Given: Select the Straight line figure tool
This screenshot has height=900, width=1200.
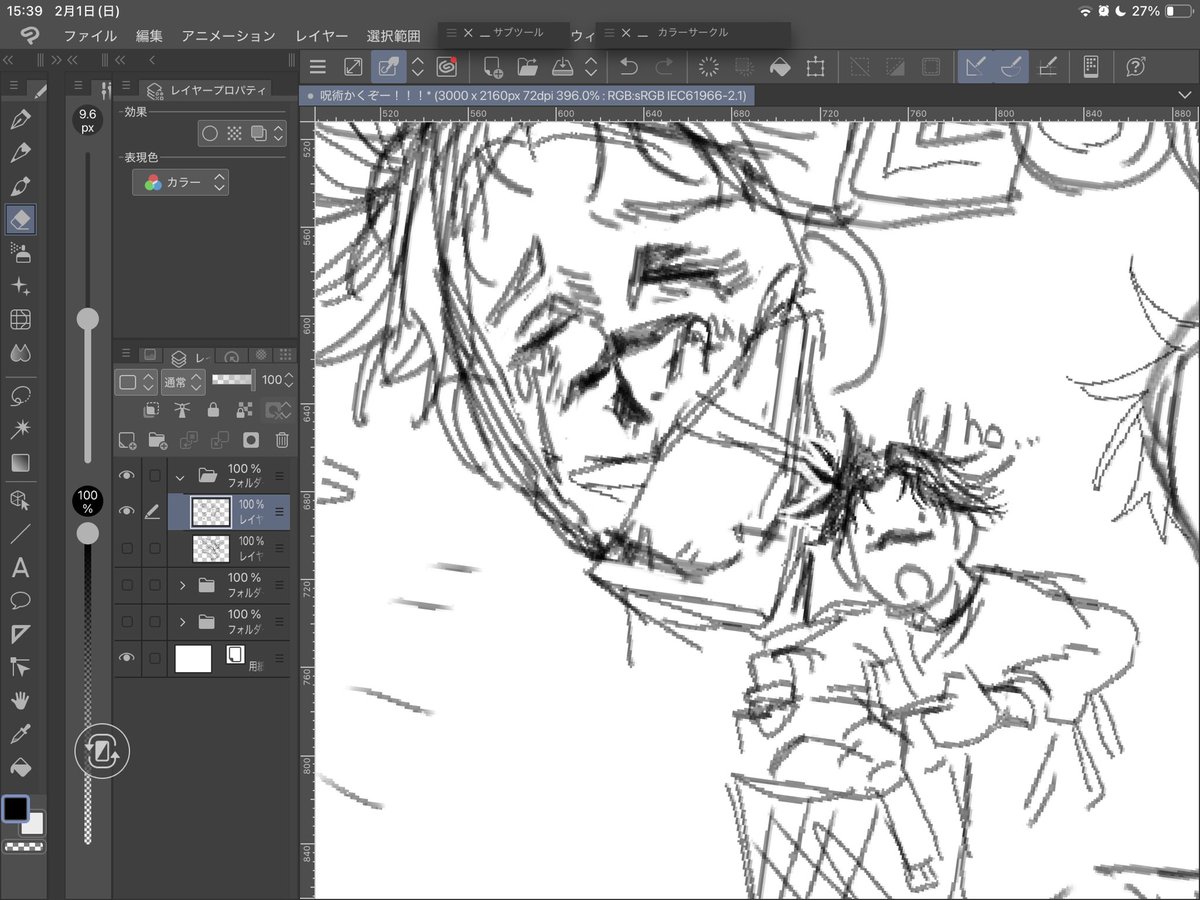Looking at the screenshot, I should (x=20, y=534).
